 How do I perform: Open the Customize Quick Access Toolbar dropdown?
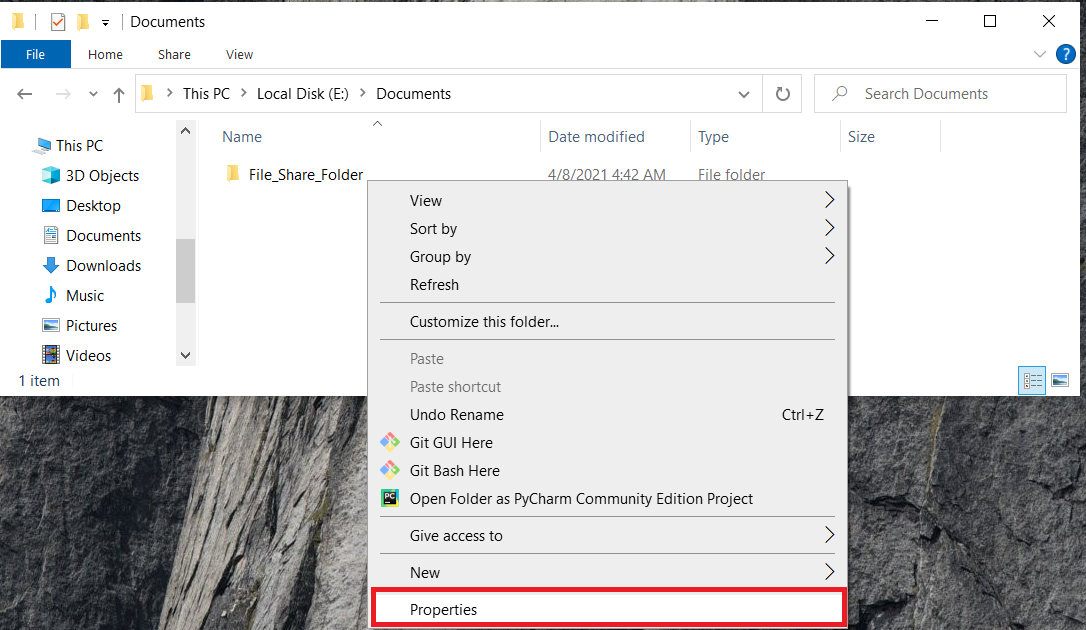coord(105,22)
